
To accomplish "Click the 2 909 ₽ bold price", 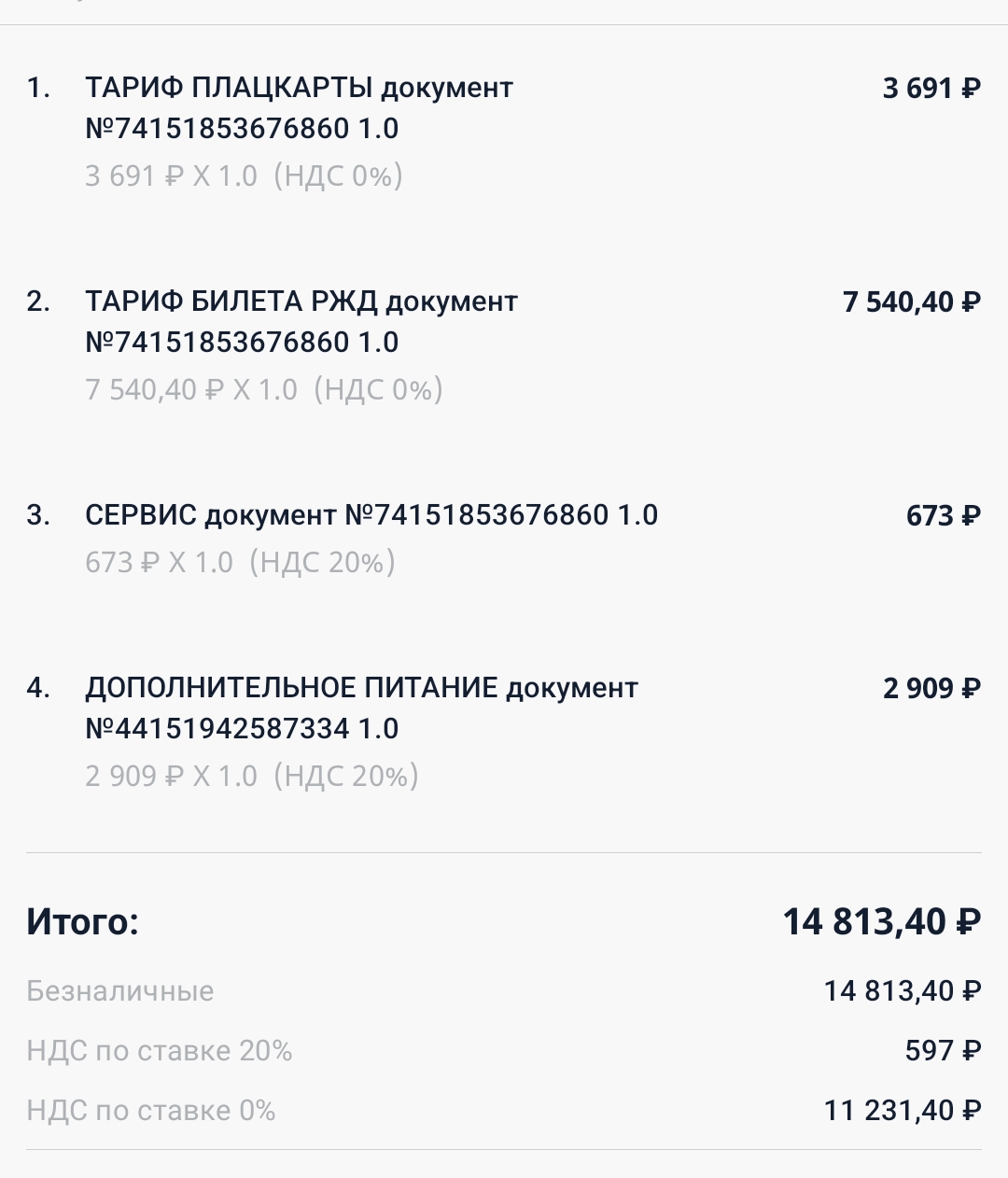I will [931, 689].
